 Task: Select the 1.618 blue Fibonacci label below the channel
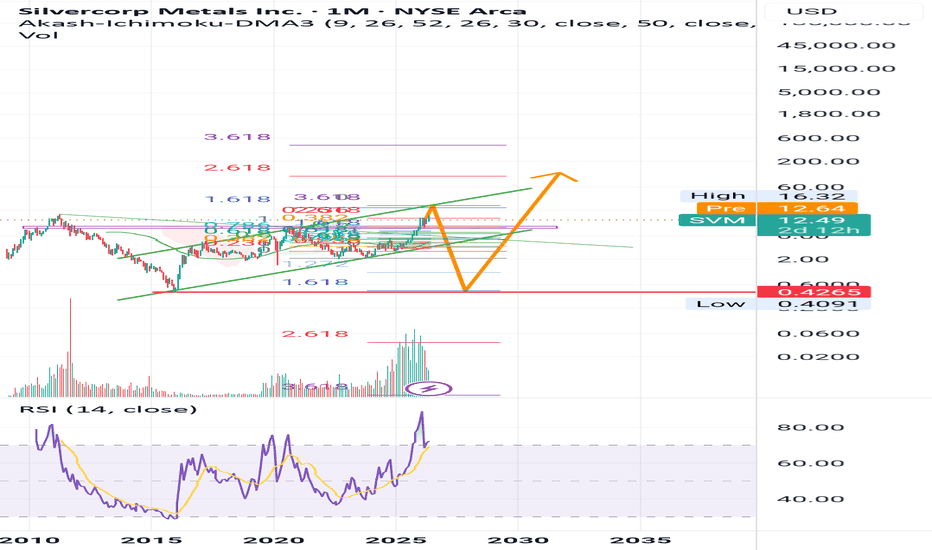point(315,282)
